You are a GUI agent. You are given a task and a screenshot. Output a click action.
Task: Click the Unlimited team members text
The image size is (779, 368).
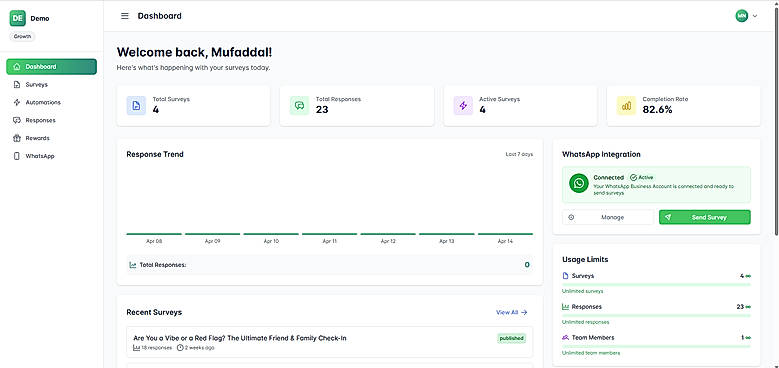click(x=591, y=353)
